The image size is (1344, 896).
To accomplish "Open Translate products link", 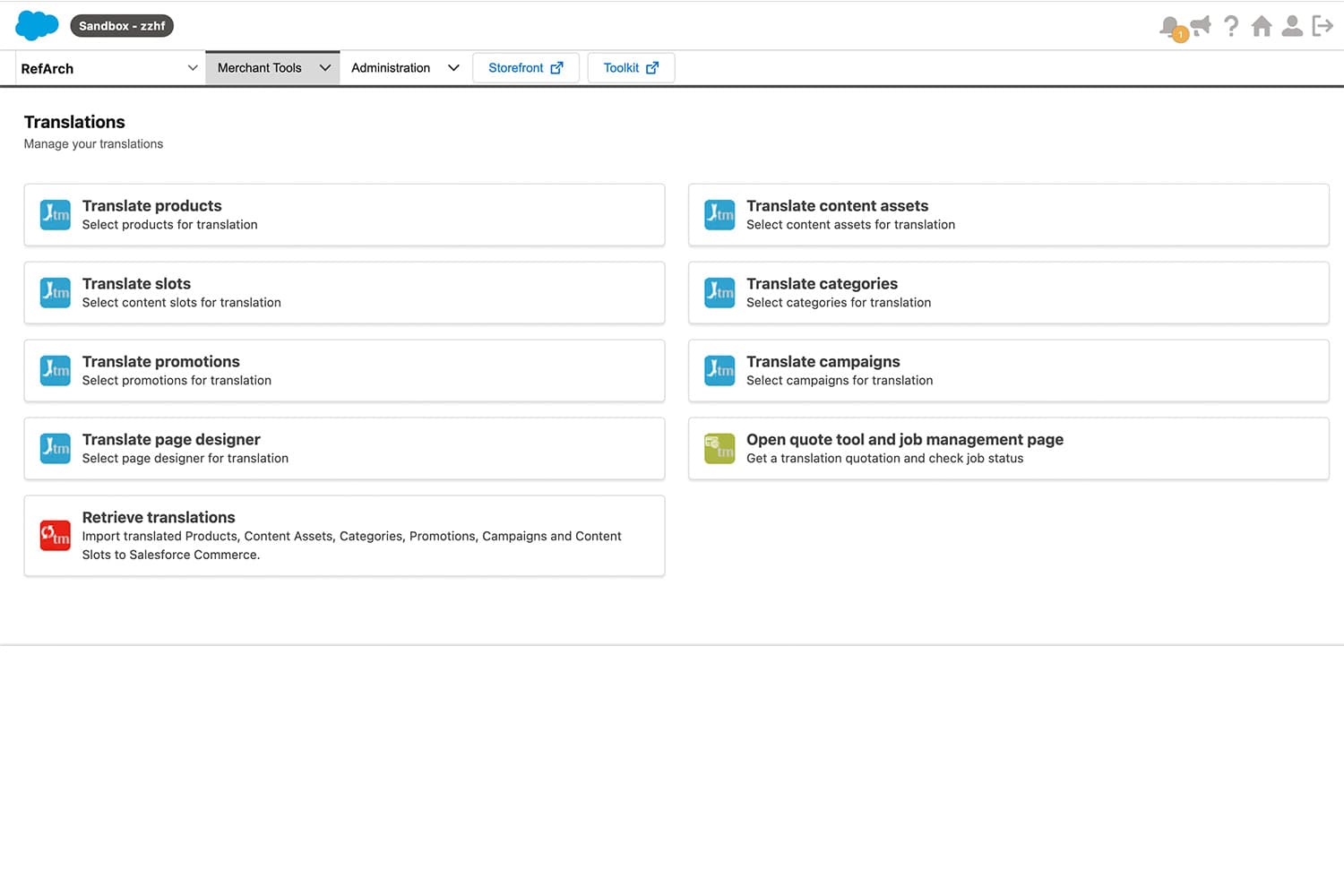I will (151, 206).
